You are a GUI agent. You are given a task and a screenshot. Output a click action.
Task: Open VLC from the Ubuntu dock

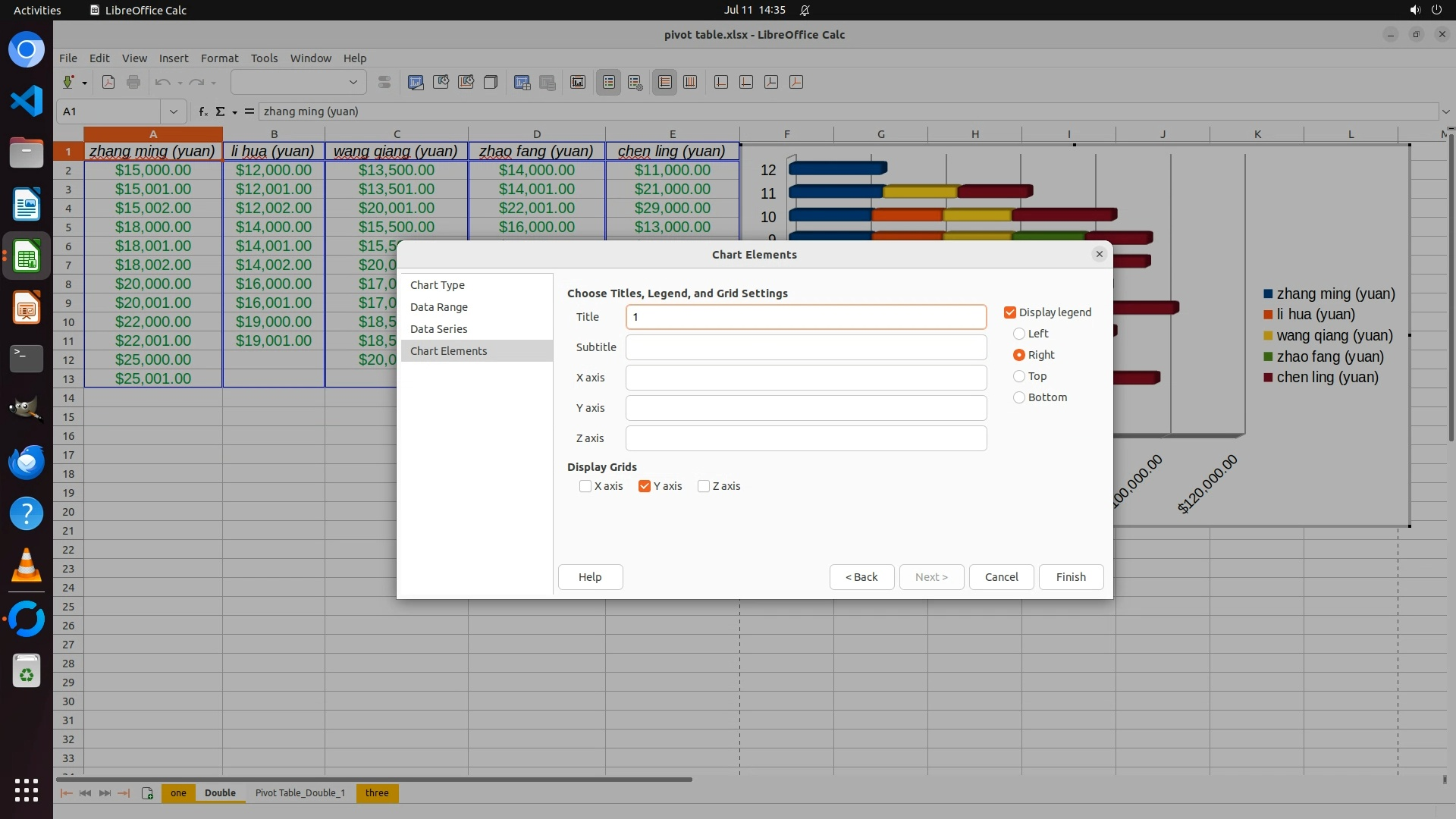(x=27, y=565)
